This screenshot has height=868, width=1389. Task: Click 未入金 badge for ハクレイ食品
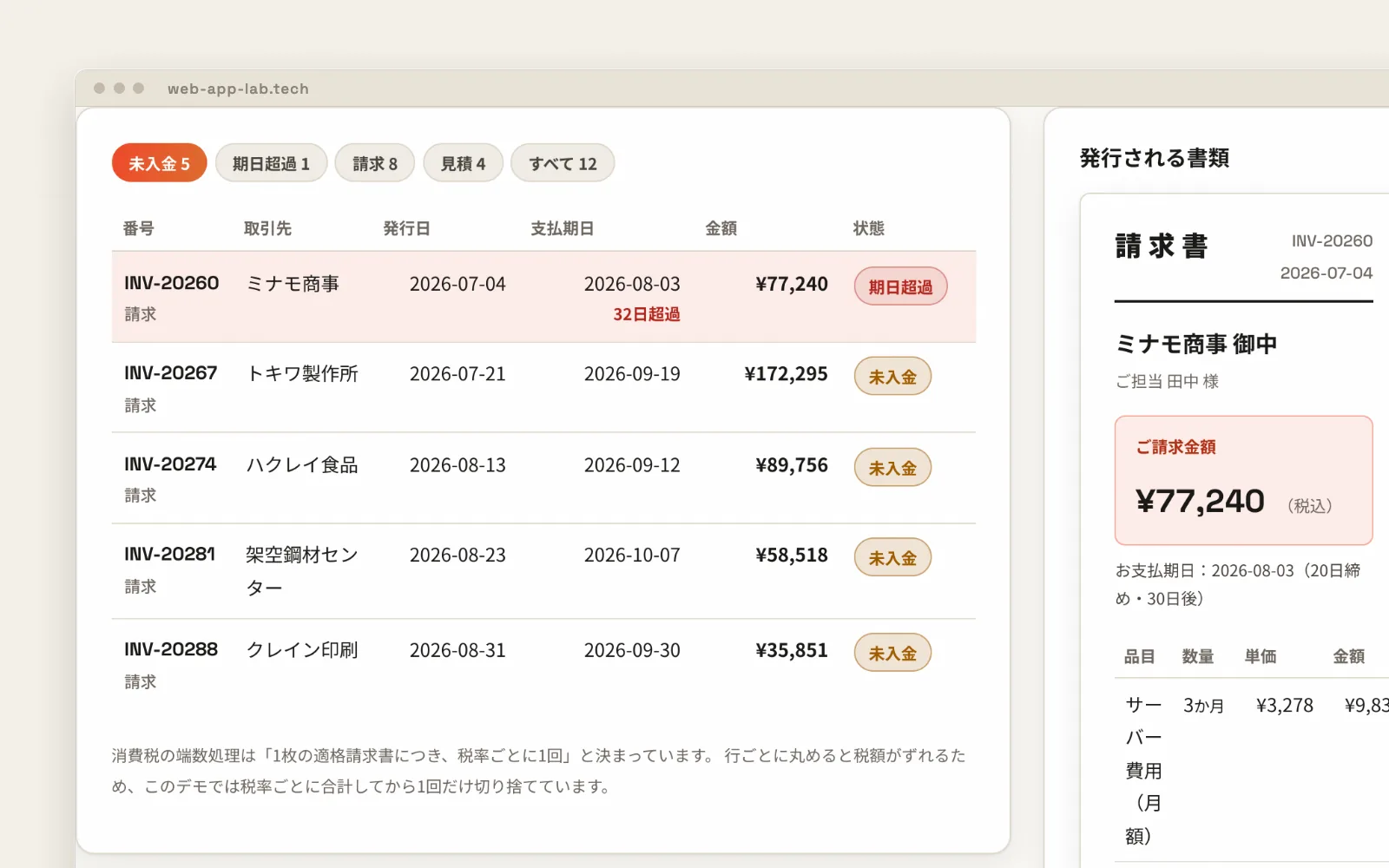(x=892, y=468)
